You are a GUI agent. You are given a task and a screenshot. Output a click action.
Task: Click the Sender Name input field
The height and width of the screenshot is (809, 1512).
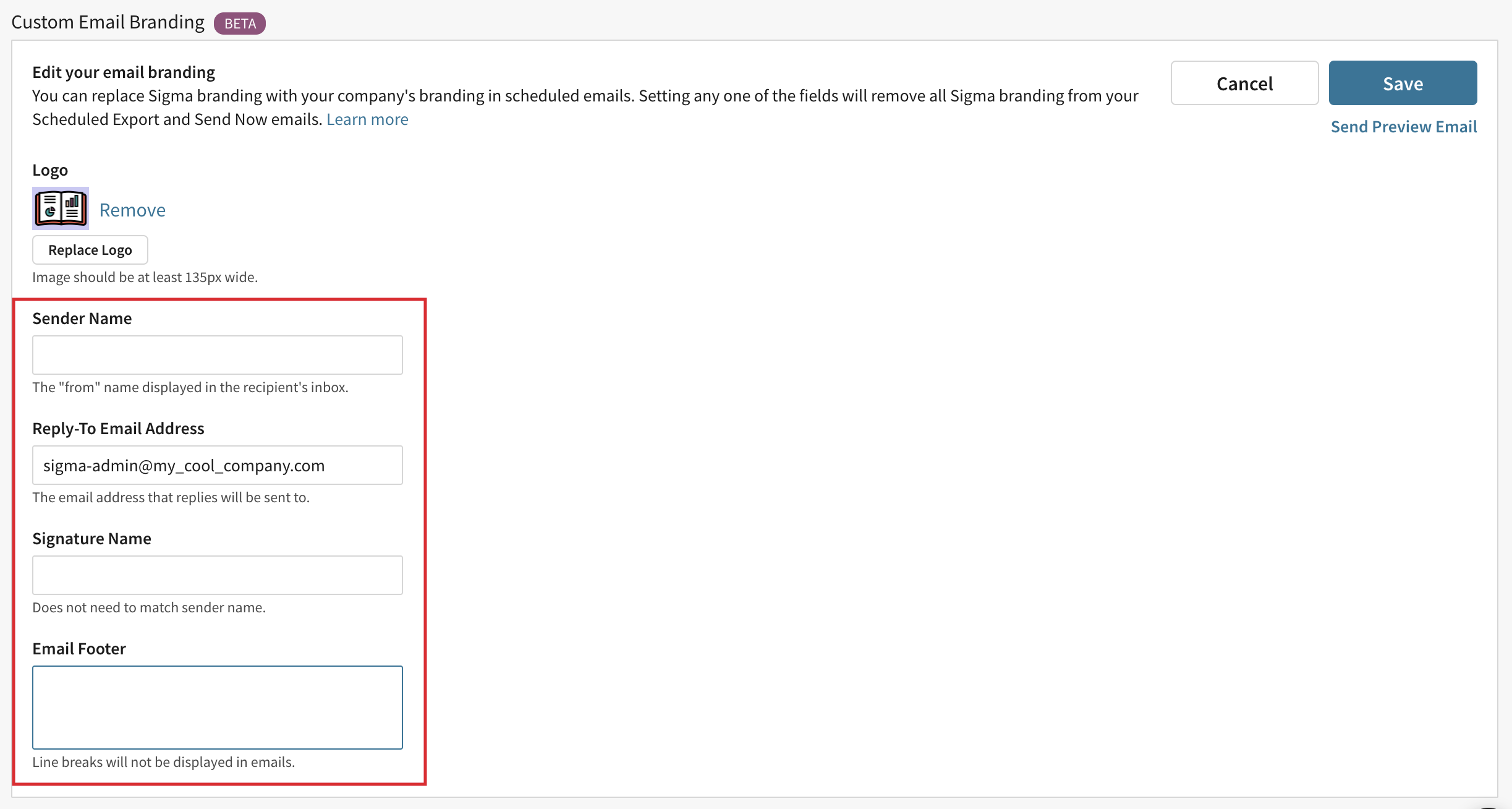pyautogui.click(x=217, y=355)
